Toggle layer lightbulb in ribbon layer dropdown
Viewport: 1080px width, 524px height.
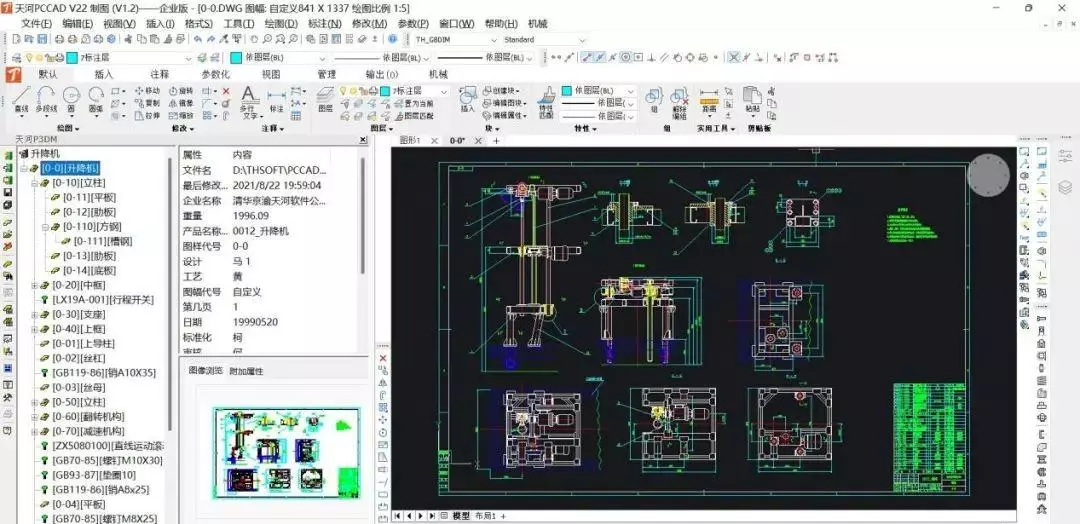coord(343,90)
